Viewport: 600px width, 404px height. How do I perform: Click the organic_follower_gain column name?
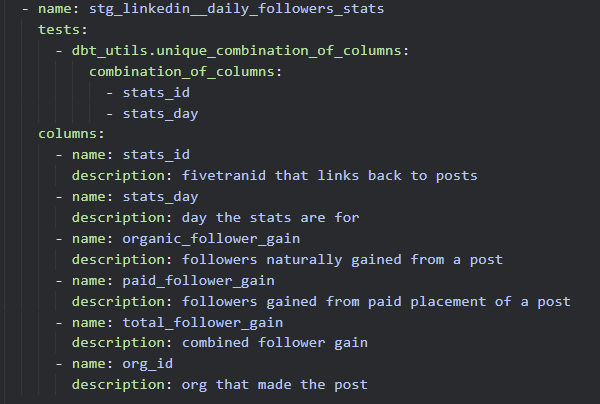coord(210,238)
